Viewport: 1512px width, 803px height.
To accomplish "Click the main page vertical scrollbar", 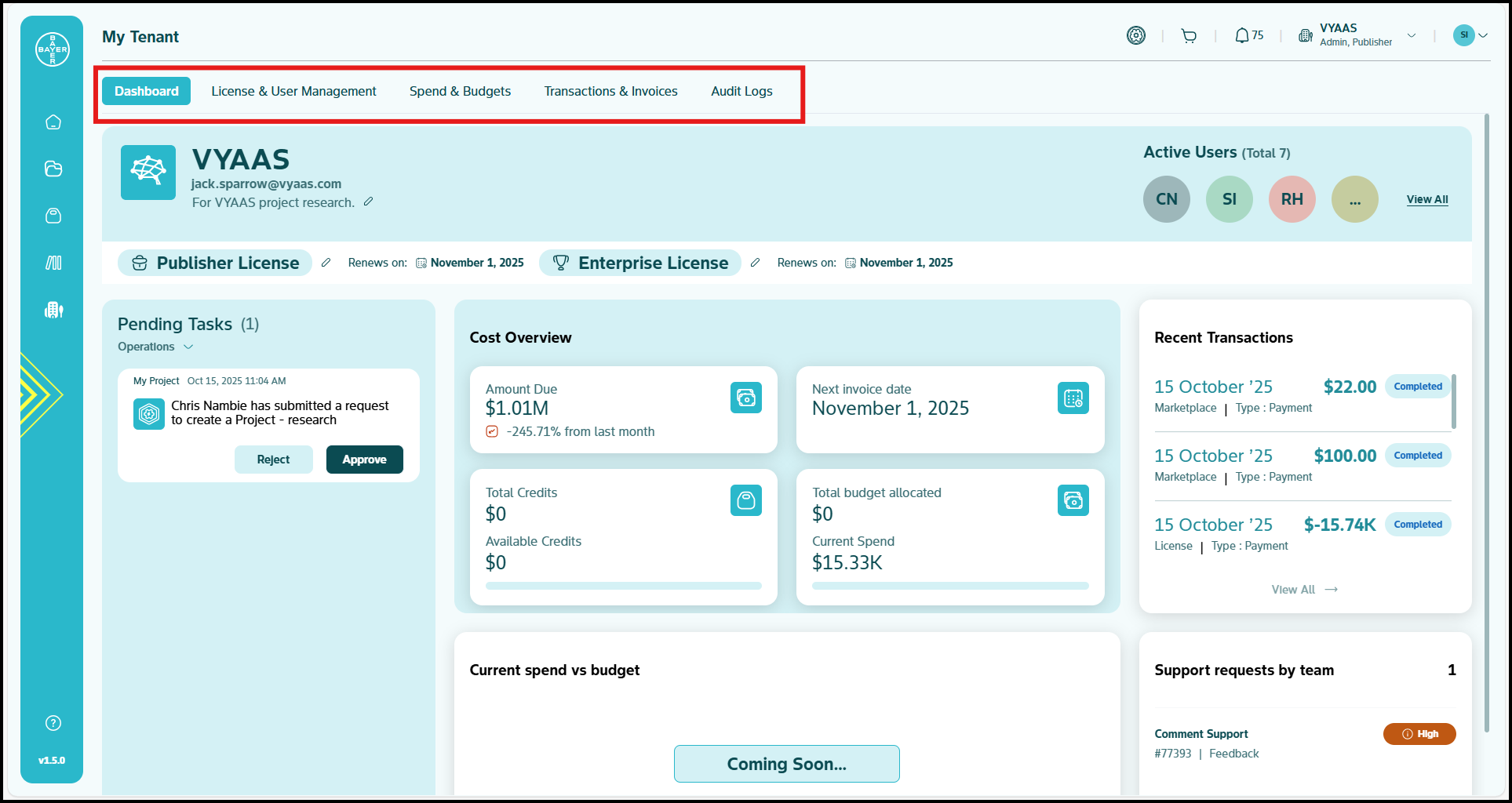I will coord(1486,423).
